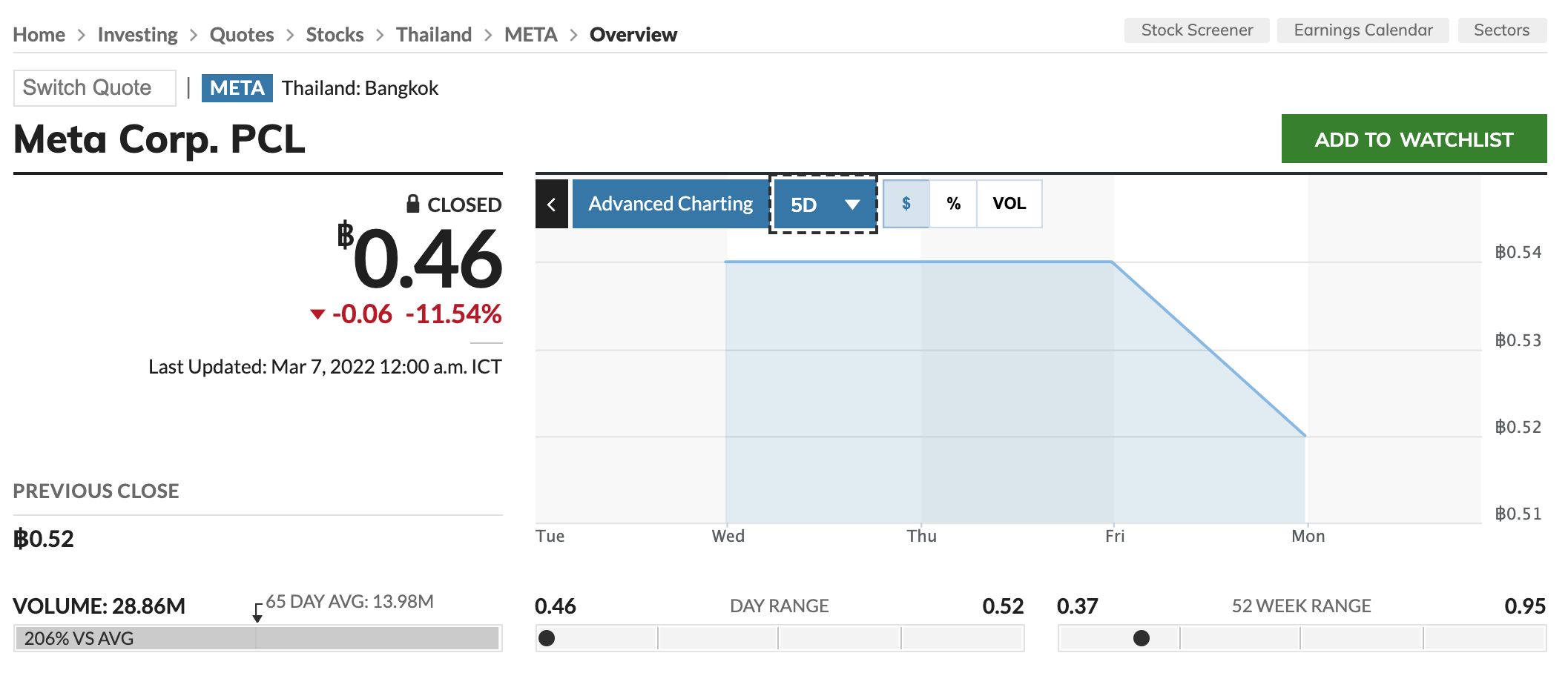Collapse chart with the left chevron button
This screenshot has width=1568, height=673.
[x=551, y=204]
